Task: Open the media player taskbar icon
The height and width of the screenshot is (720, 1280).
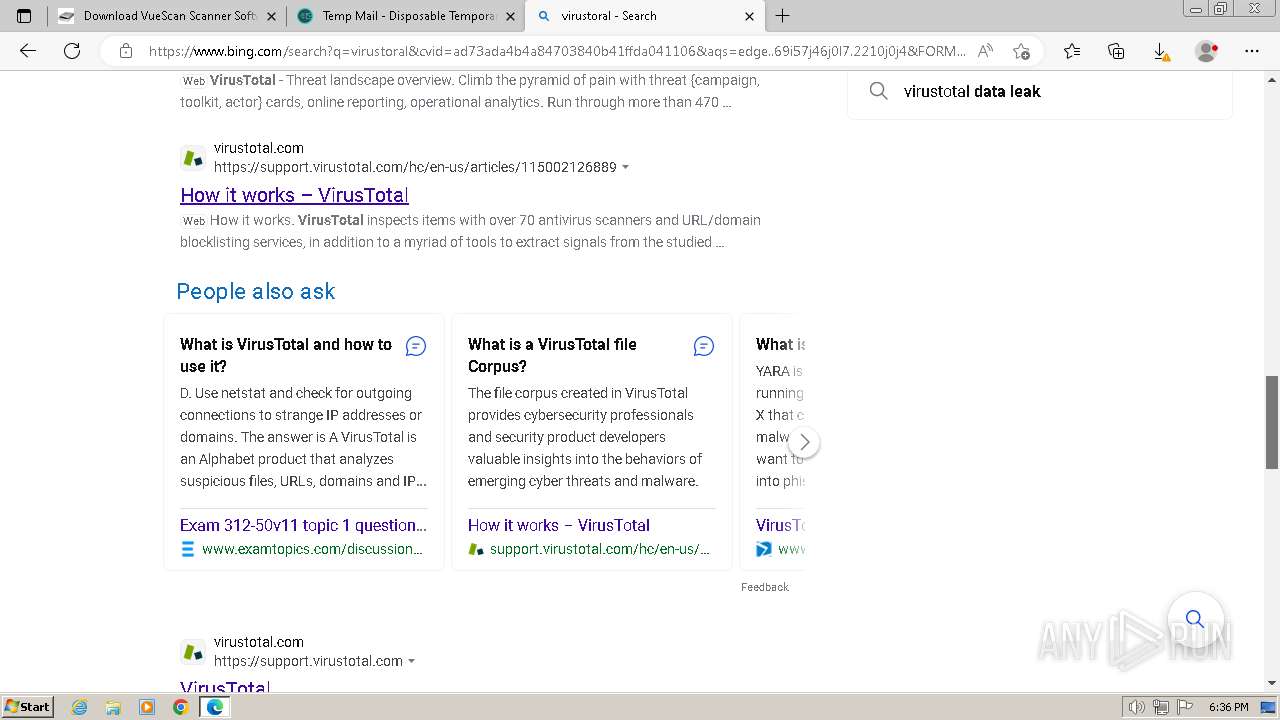Action: click(x=147, y=707)
